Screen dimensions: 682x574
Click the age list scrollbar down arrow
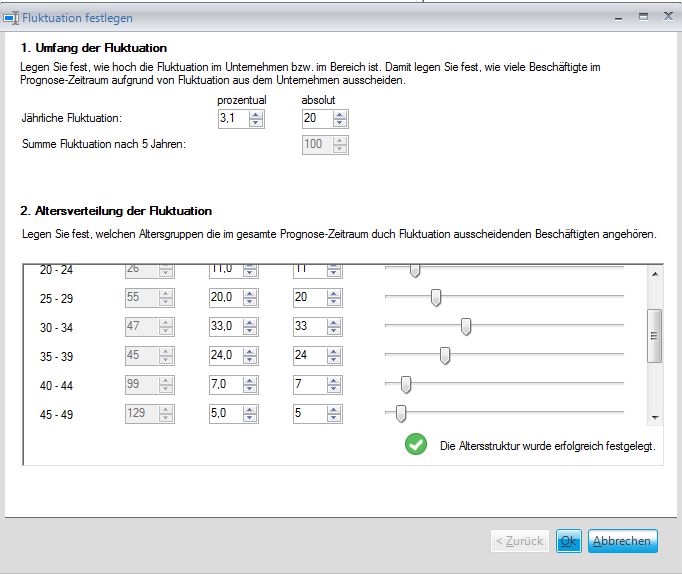(655, 417)
